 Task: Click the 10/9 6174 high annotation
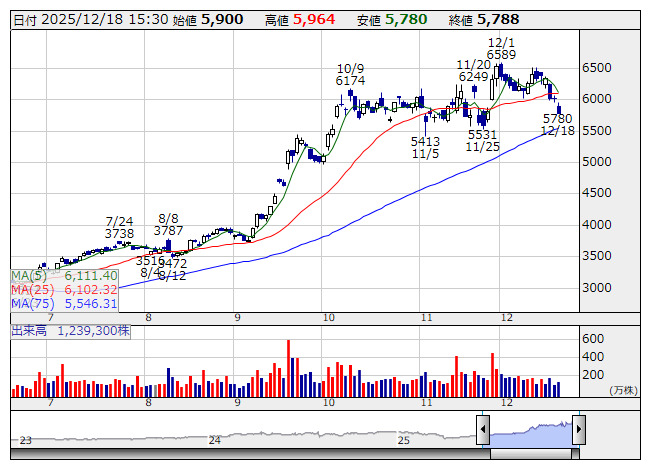click(x=351, y=75)
